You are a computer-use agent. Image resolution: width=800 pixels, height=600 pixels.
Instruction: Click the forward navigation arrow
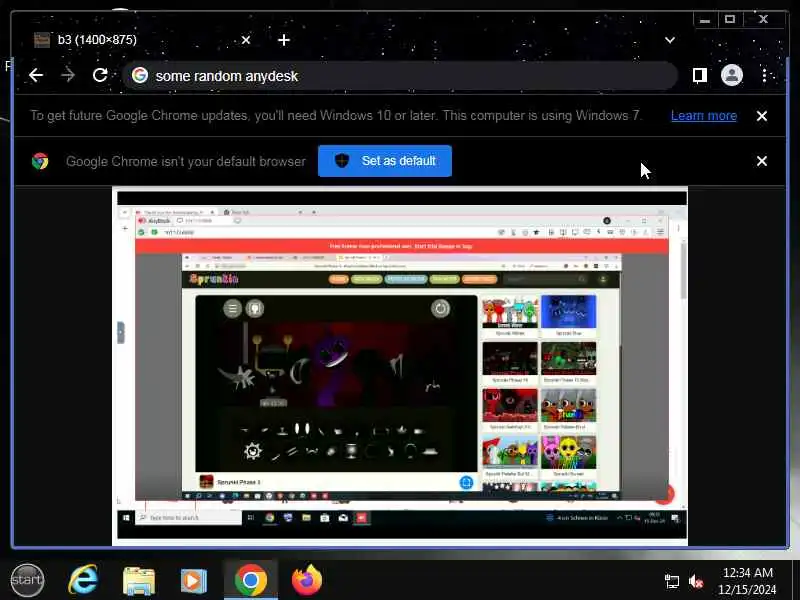tap(68, 76)
